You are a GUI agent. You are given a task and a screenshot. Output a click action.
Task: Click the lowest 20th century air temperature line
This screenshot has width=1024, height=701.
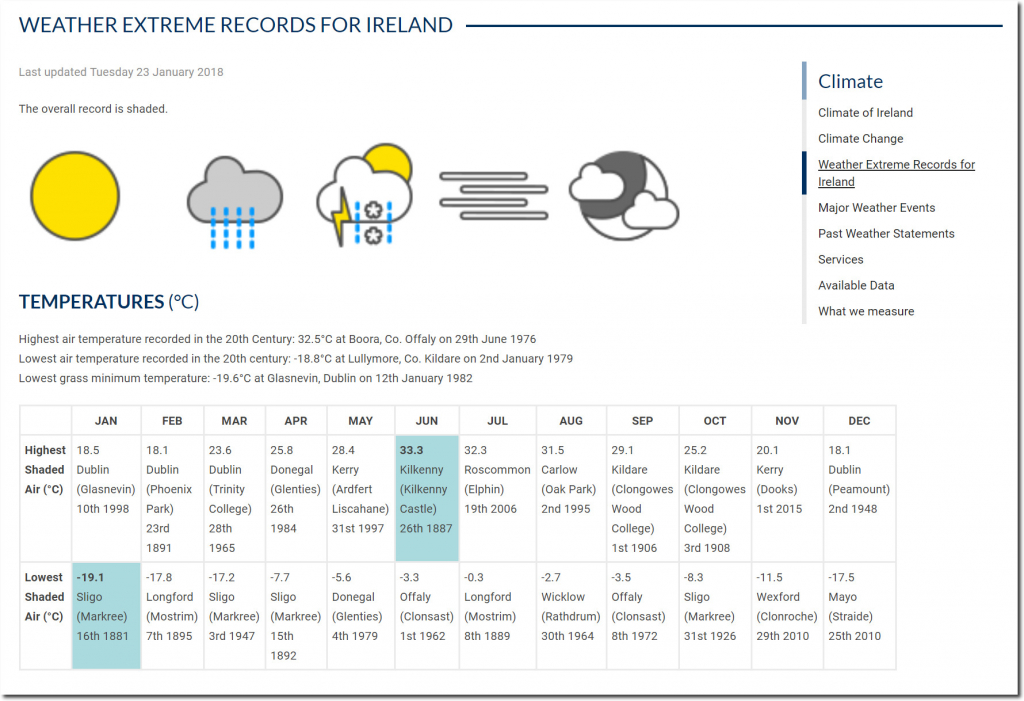pyautogui.click(x=295, y=359)
